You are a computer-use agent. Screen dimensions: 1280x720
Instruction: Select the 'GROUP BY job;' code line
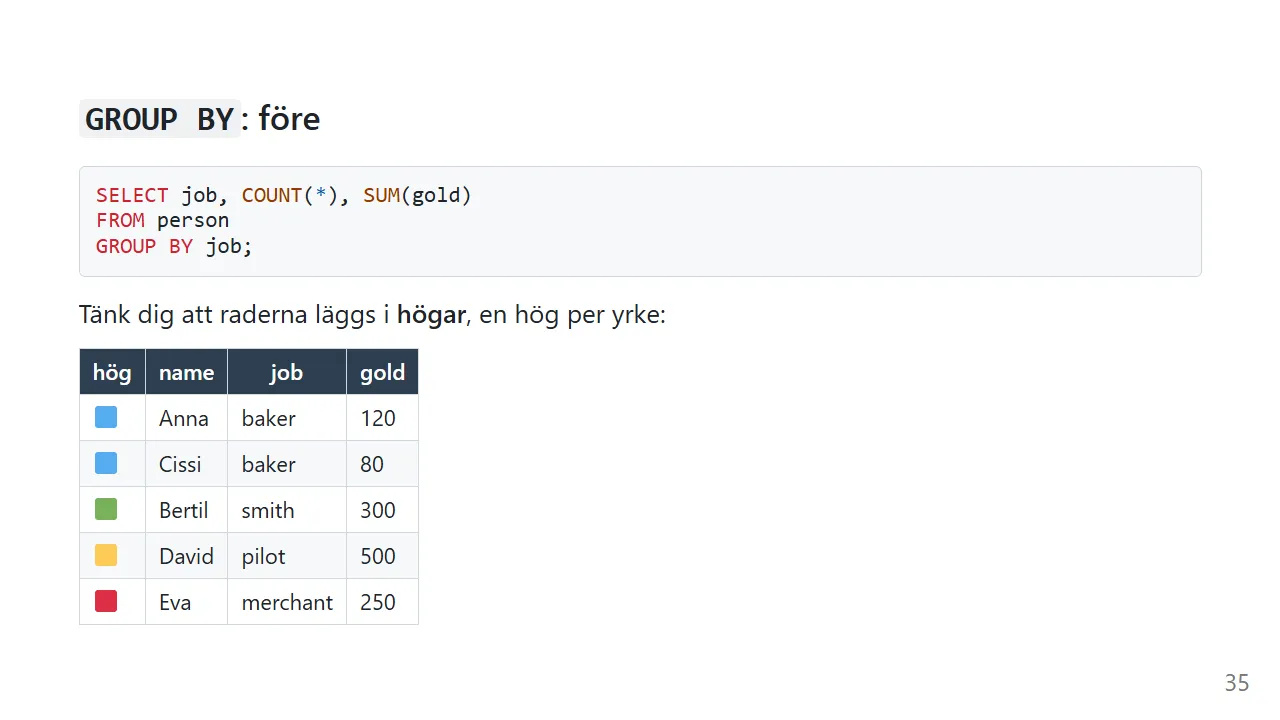175,246
